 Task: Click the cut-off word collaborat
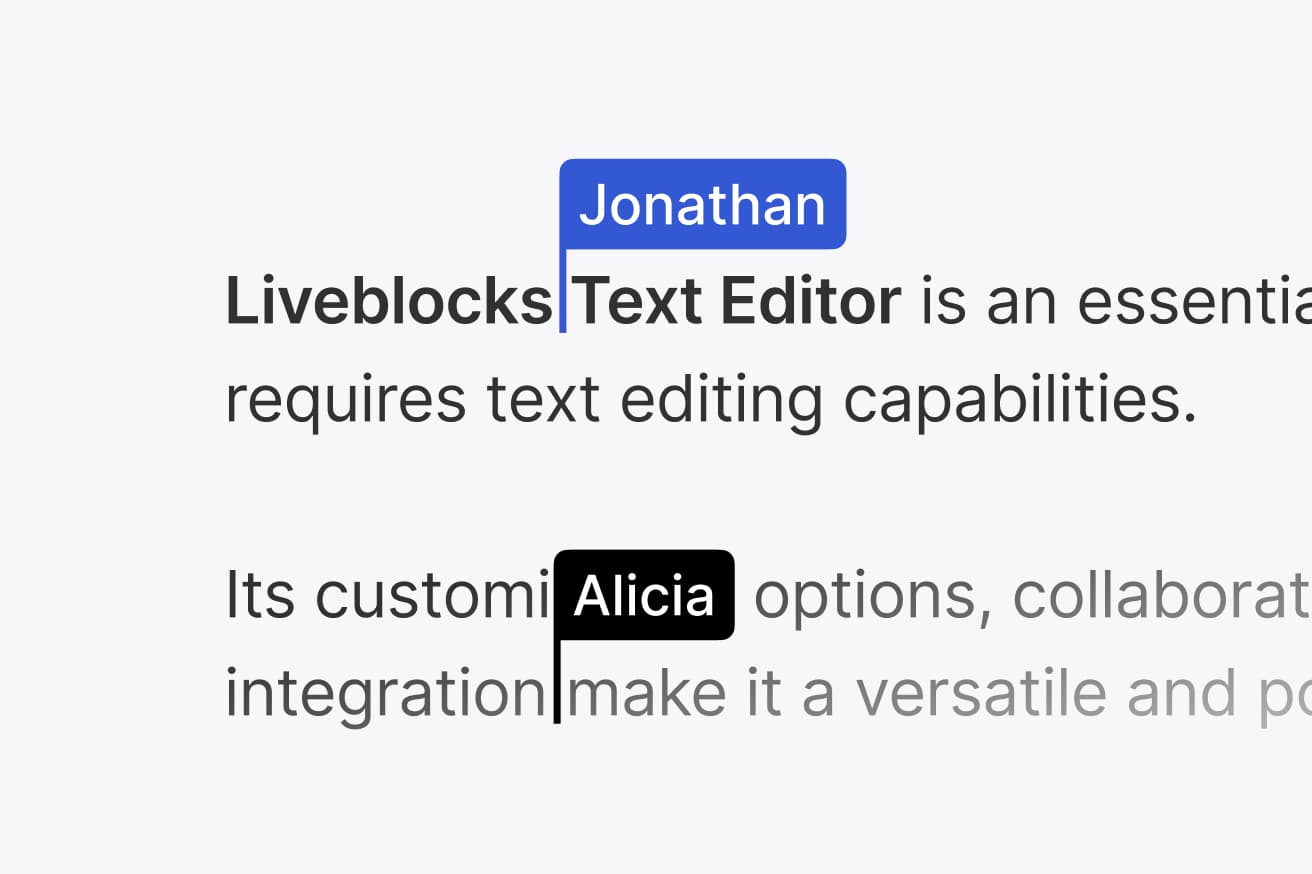(x=1162, y=596)
